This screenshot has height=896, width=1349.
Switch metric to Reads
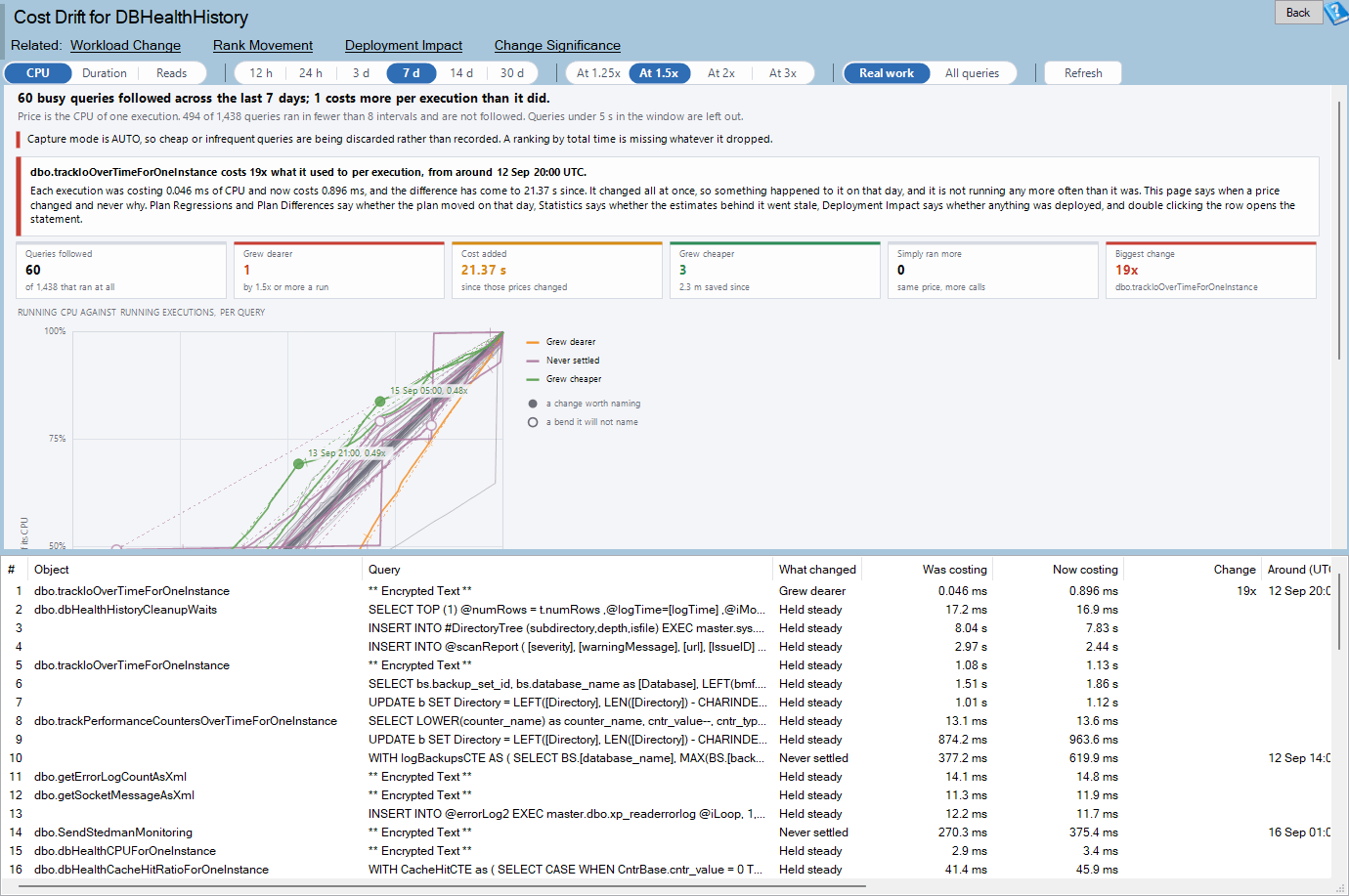click(x=171, y=73)
